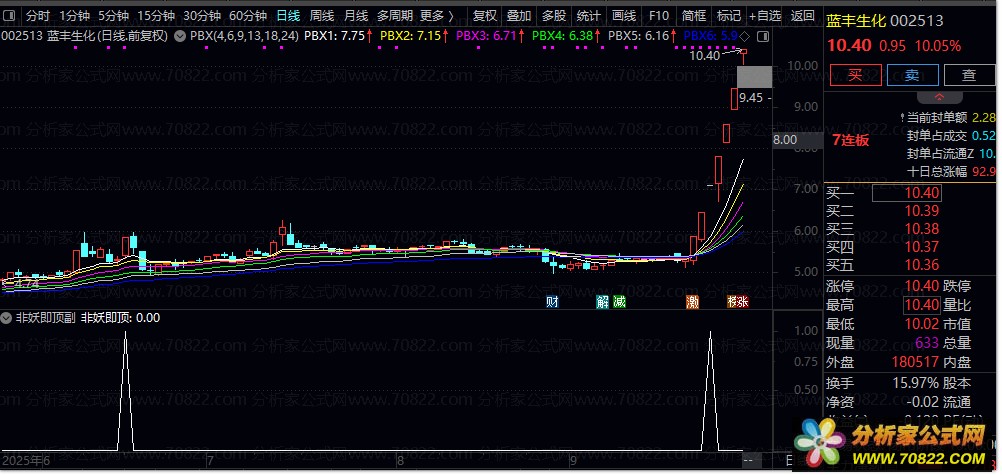Switch to the 月线 monthly tab
The height and width of the screenshot is (475, 1002).
pyautogui.click(x=355, y=16)
